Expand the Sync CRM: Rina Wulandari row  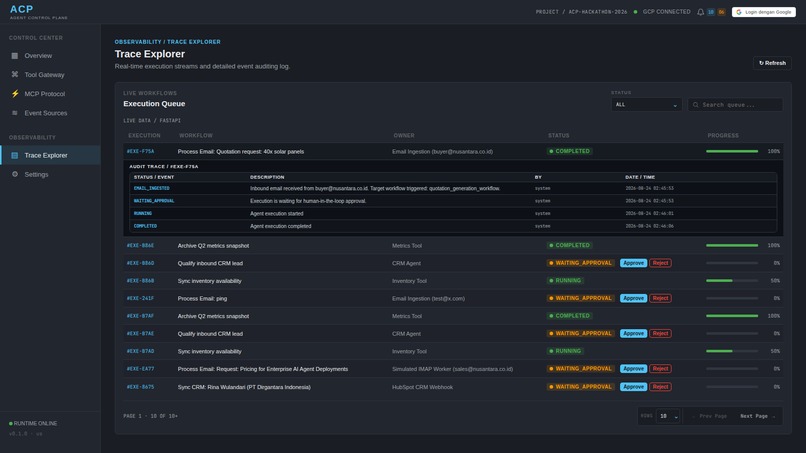[454, 387]
